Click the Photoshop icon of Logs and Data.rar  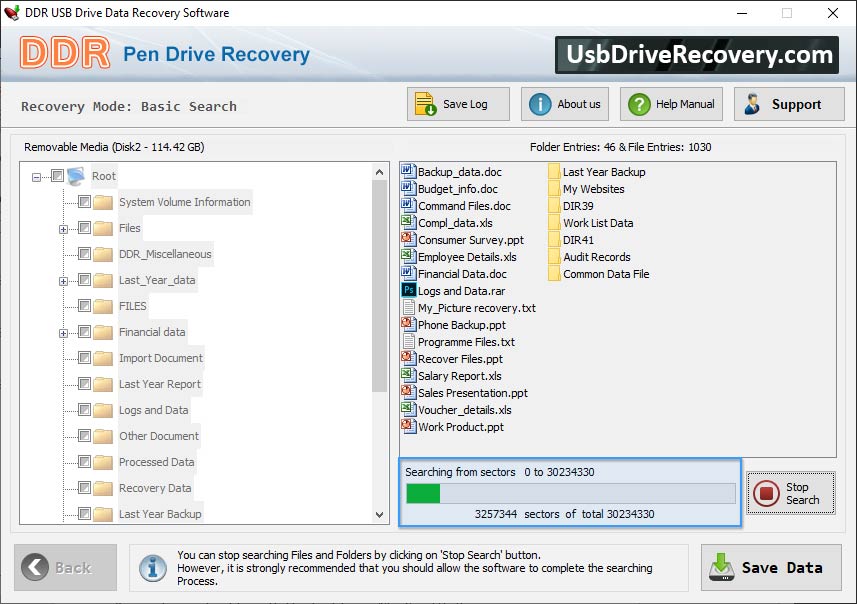coord(409,290)
